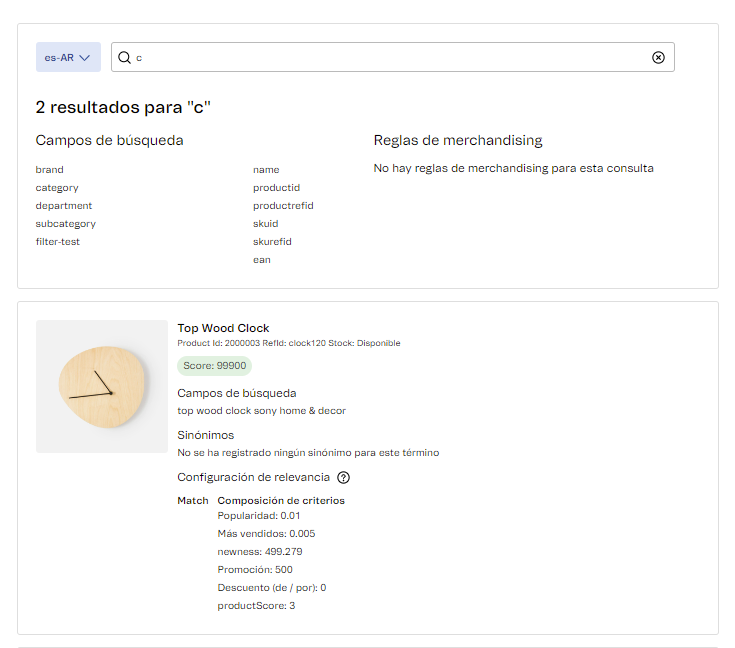This screenshot has height=648, width=735.
Task: Select the brand search field
Action: [49, 170]
